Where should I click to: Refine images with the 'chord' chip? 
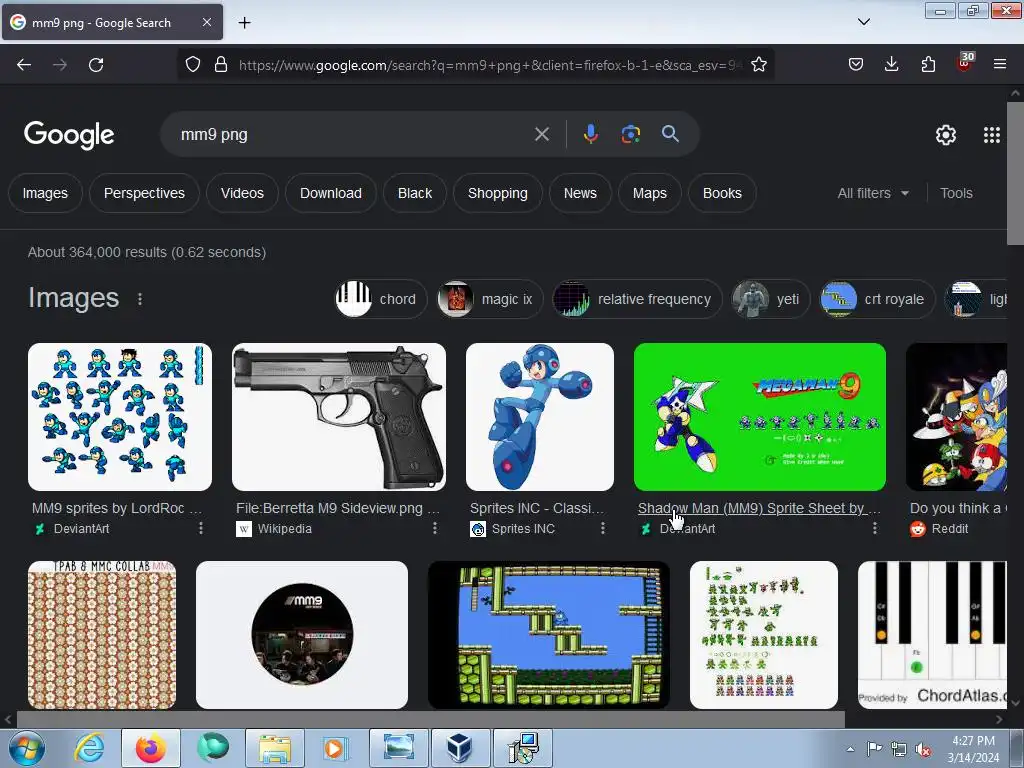pos(381,299)
